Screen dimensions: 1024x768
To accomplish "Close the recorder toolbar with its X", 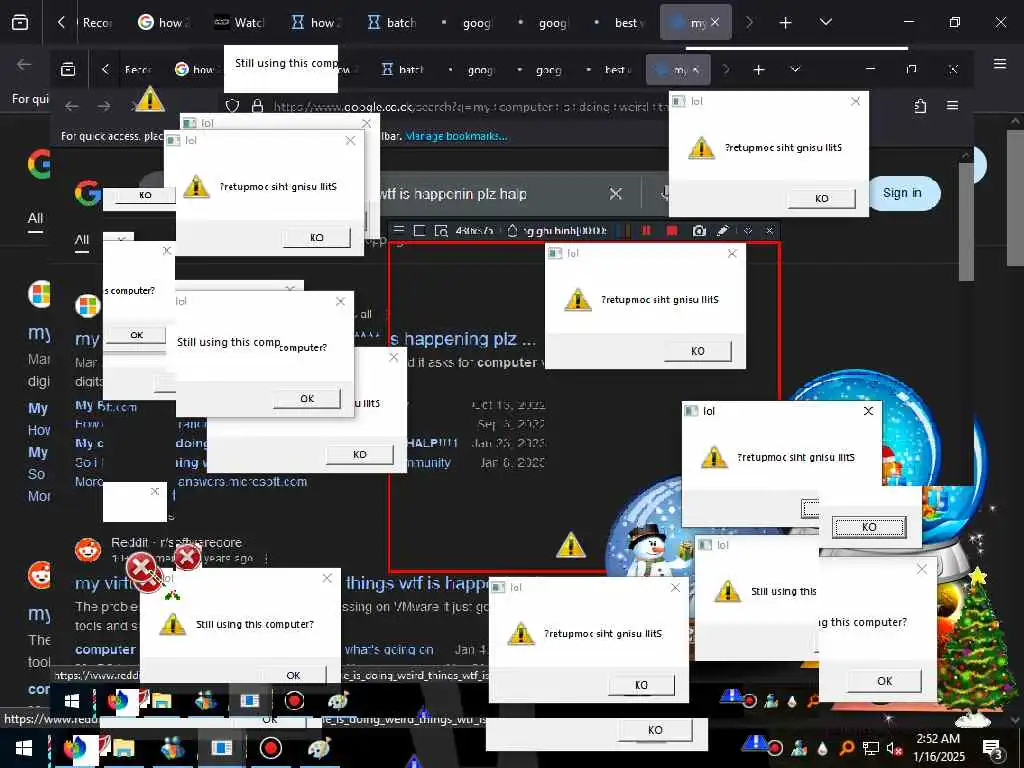I will point(770,231).
